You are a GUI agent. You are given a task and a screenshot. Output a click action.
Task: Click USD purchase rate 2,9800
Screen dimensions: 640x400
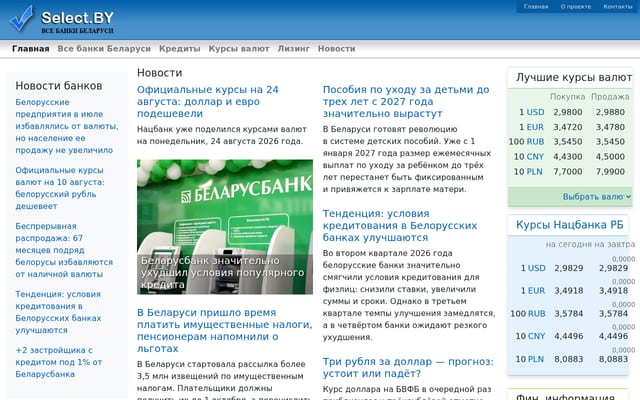point(568,112)
